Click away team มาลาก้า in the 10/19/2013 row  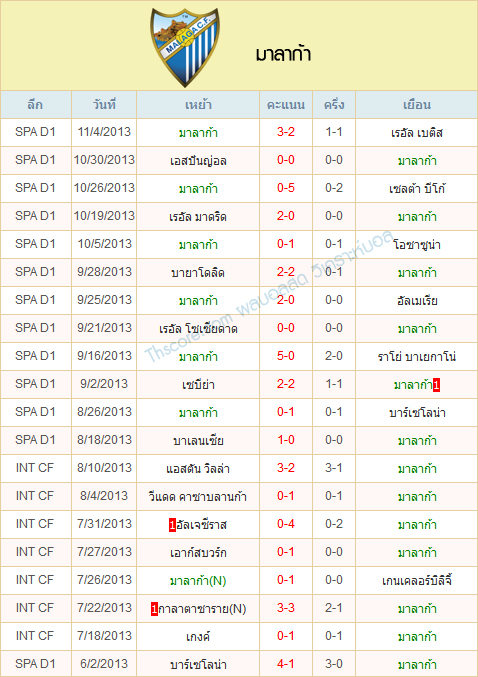click(x=417, y=217)
